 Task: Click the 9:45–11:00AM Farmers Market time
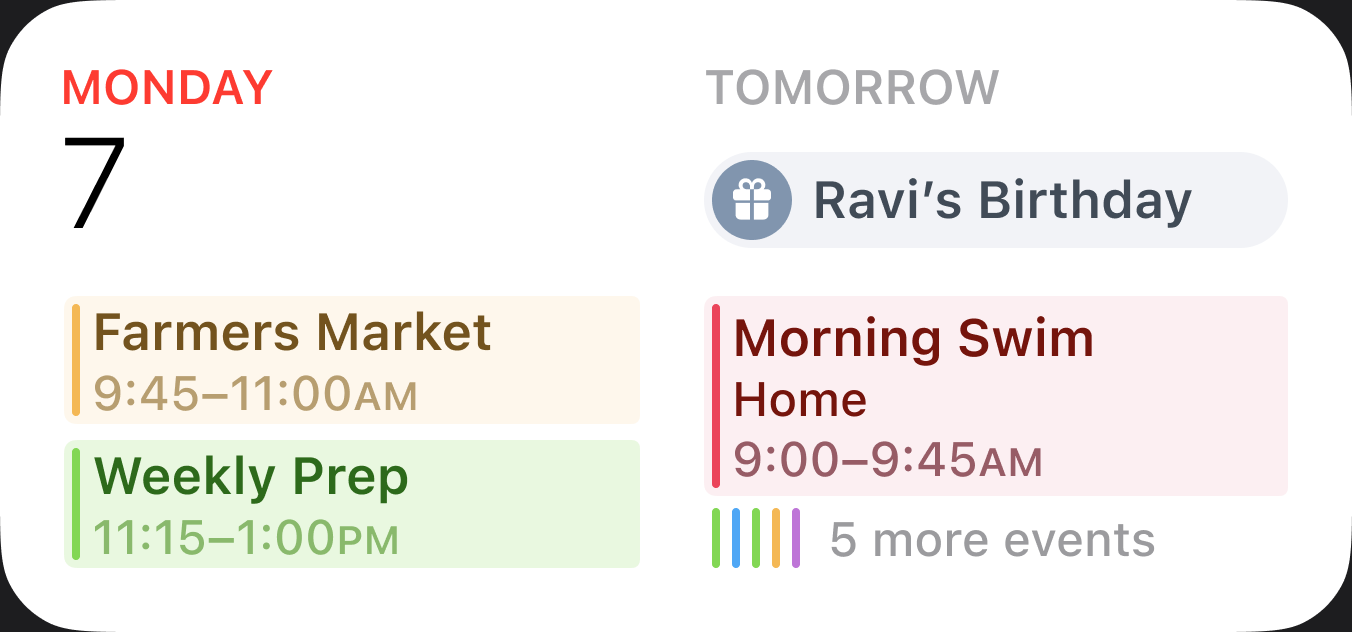tap(255, 394)
